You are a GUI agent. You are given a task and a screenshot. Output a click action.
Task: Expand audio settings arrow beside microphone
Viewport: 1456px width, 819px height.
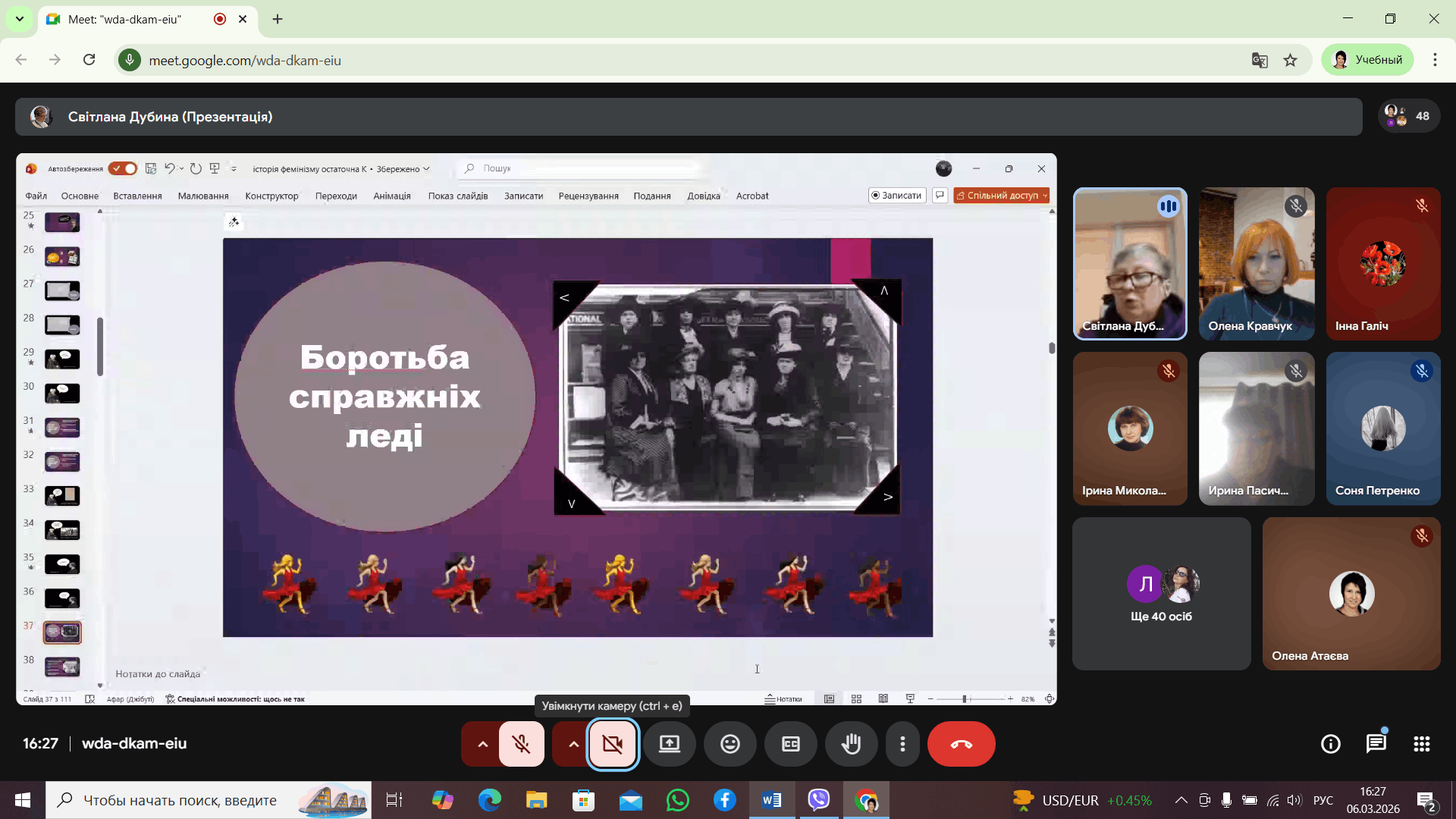click(x=482, y=744)
